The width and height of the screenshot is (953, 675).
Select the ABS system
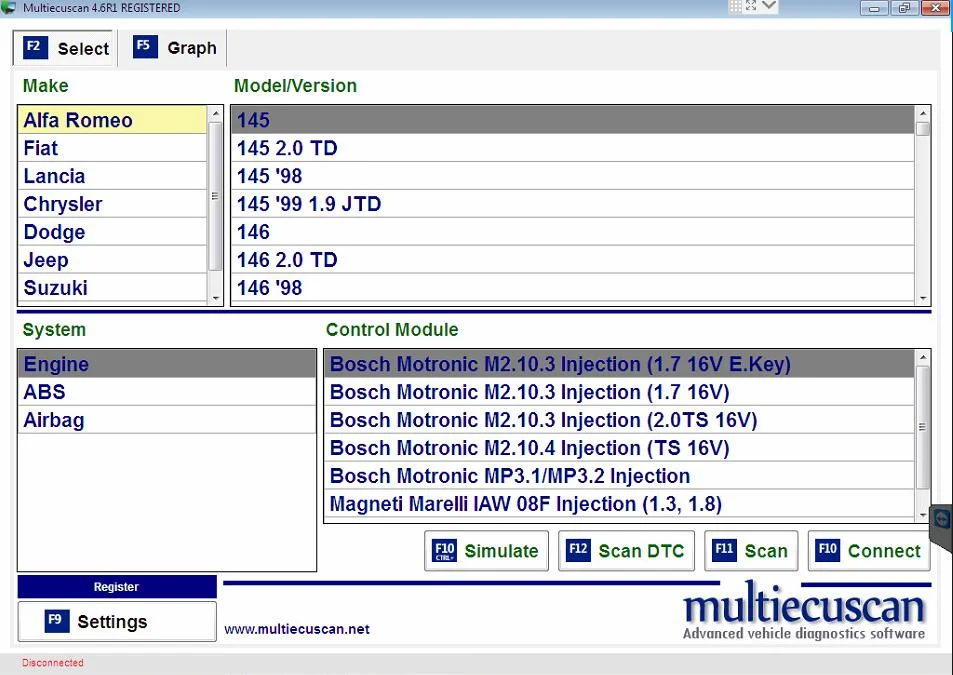(167, 392)
